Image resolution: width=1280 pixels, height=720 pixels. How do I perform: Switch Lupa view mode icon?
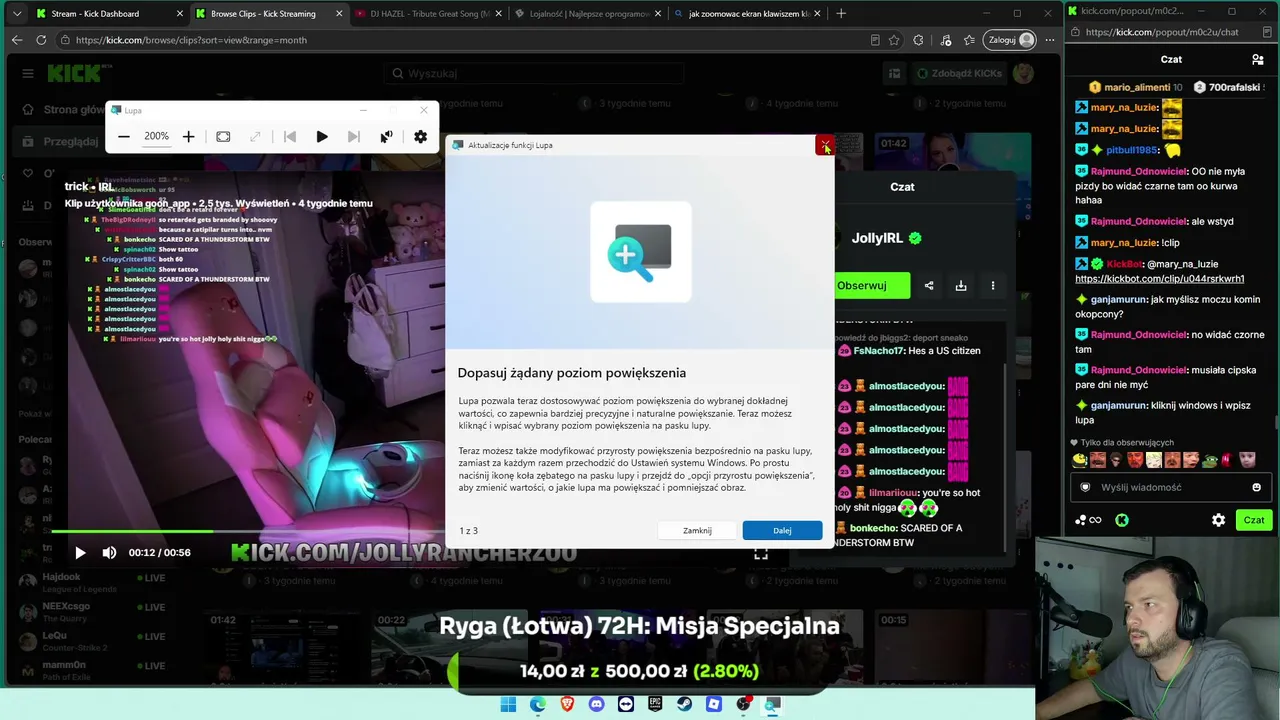(x=223, y=137)
